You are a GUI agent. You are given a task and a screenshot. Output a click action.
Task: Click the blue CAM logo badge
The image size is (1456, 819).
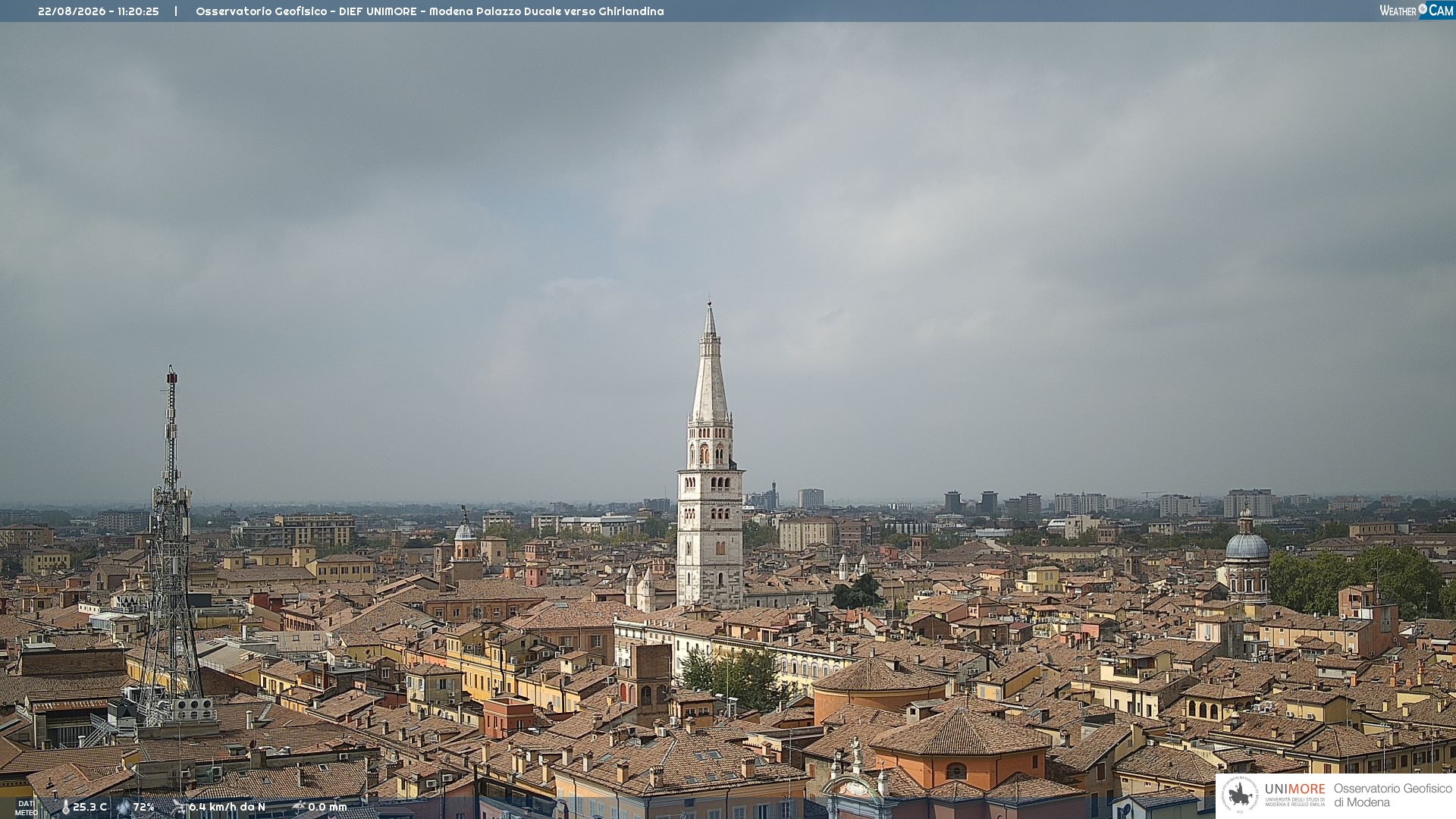tap(1437, 10)
